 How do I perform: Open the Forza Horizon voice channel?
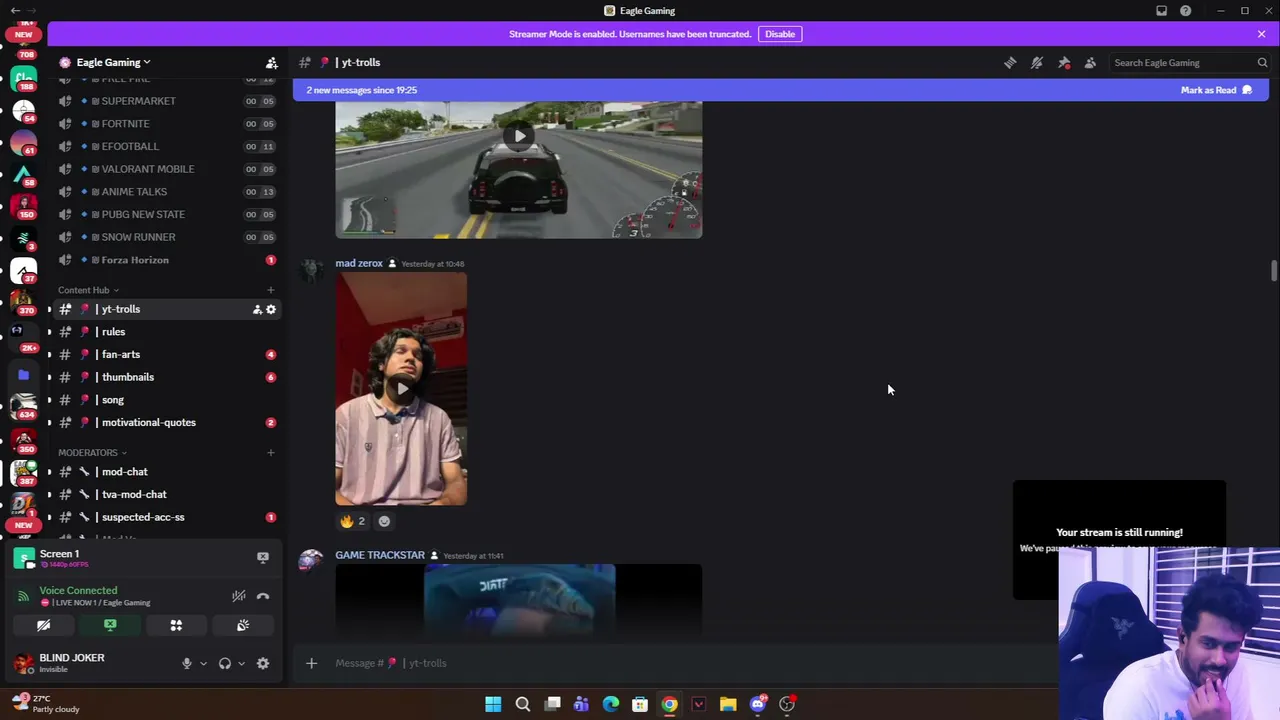click(x=166, y=260)
